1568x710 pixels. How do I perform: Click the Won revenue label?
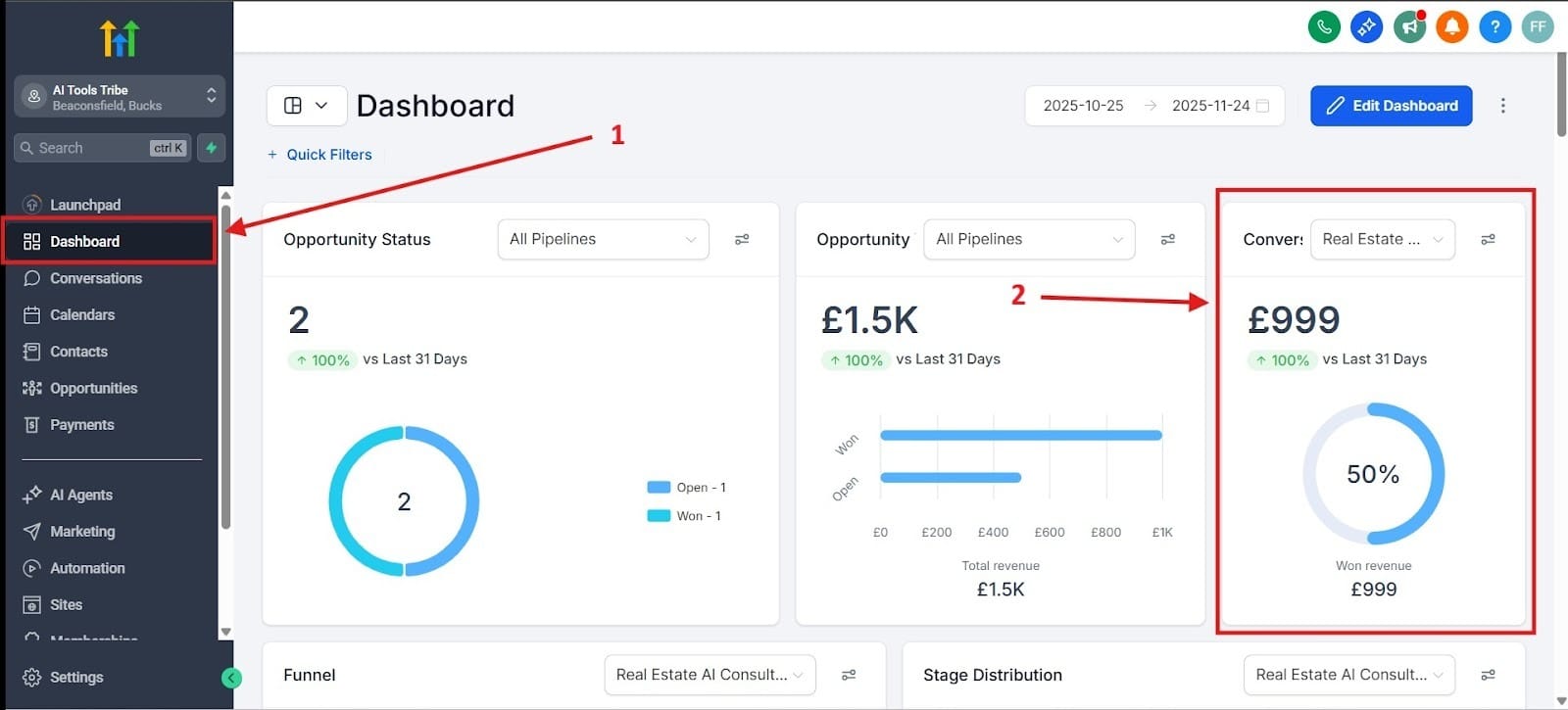(x=1373, y=565)
